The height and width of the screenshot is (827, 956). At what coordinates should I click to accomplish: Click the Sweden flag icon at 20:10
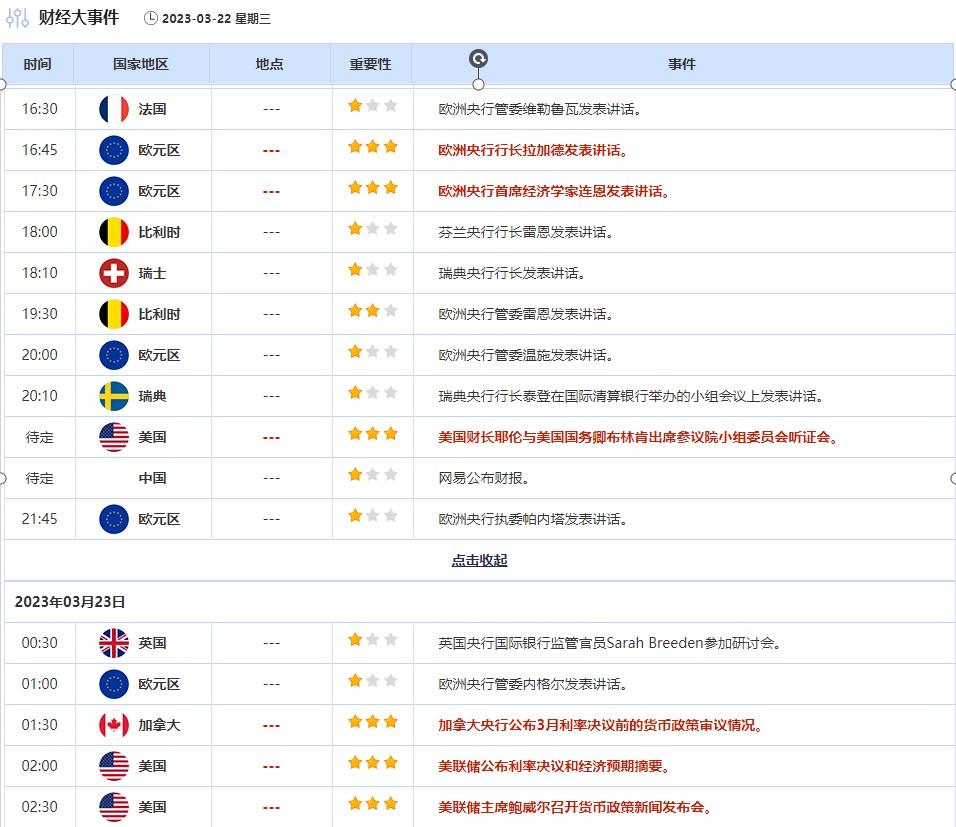[114, 396]
